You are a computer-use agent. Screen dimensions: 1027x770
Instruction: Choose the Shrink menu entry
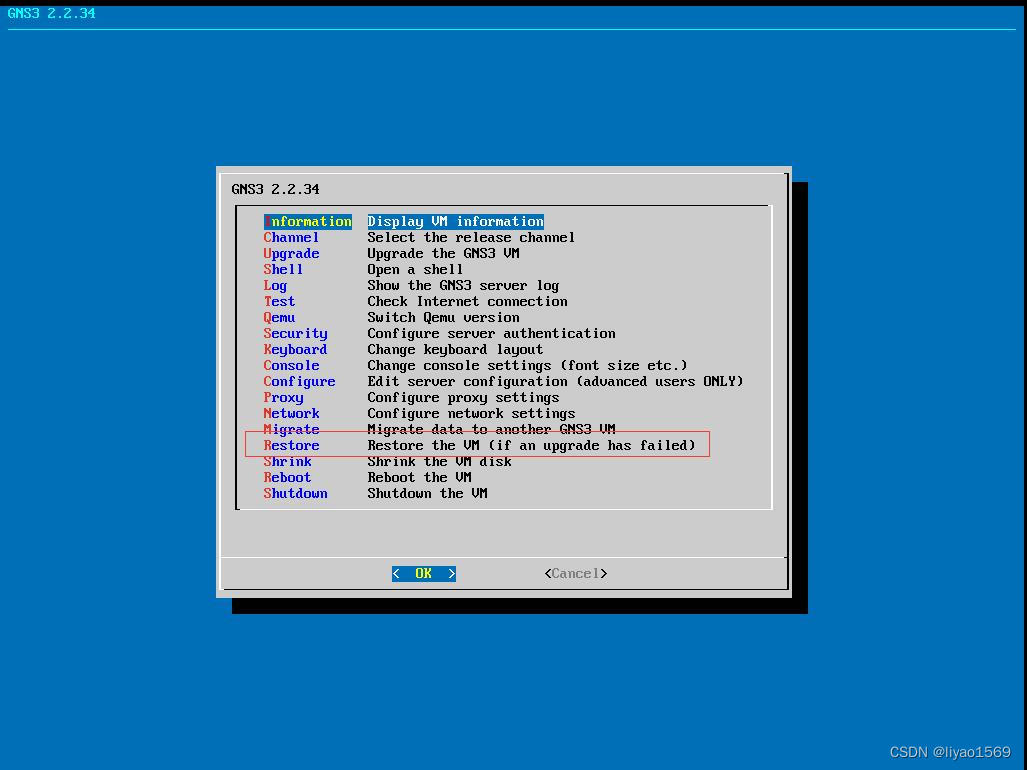tap(288, 462)
